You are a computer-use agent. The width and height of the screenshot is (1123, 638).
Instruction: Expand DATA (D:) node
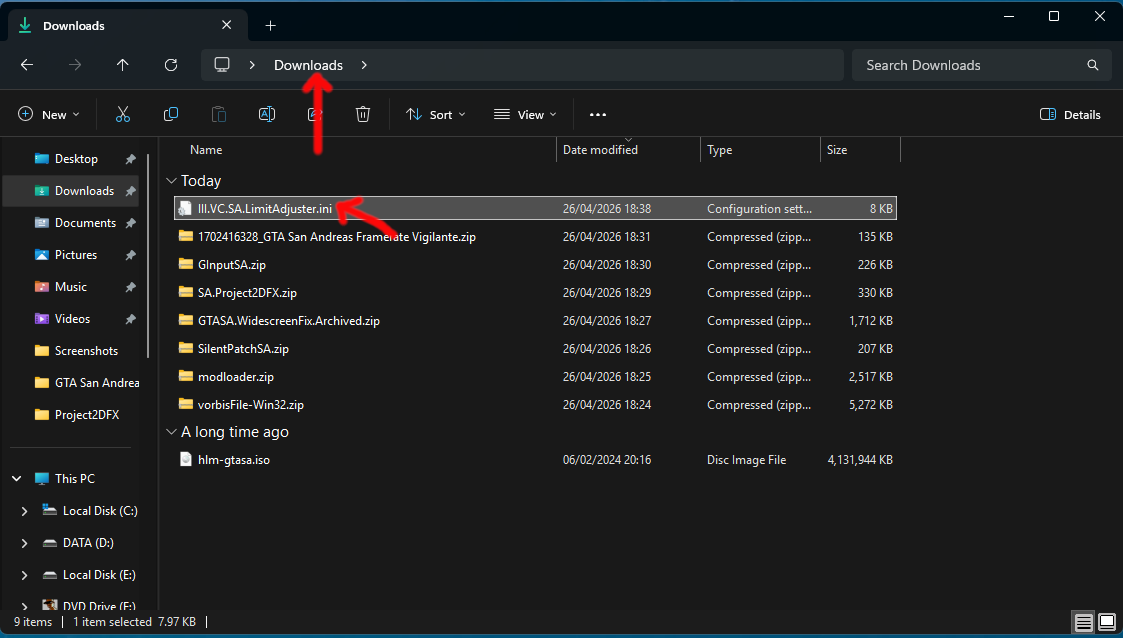click(24, 543)
